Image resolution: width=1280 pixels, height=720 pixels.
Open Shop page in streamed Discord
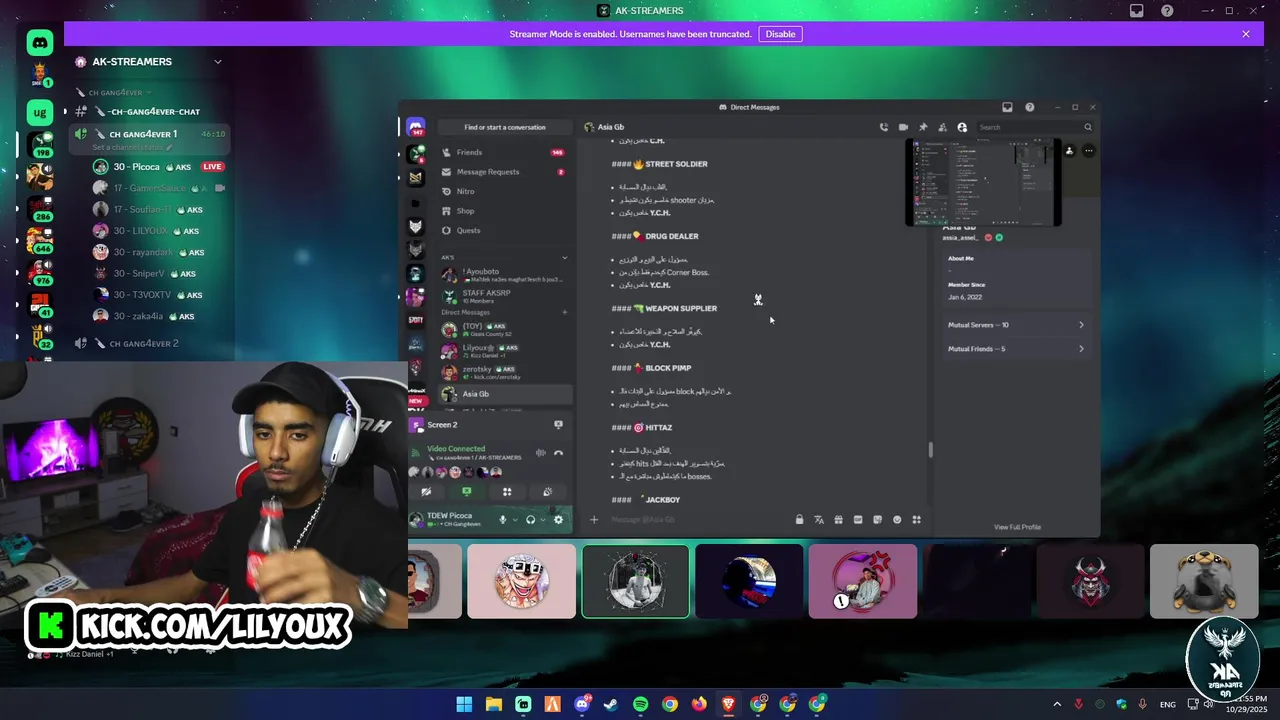pyautogui.click(x=504, y=211)
